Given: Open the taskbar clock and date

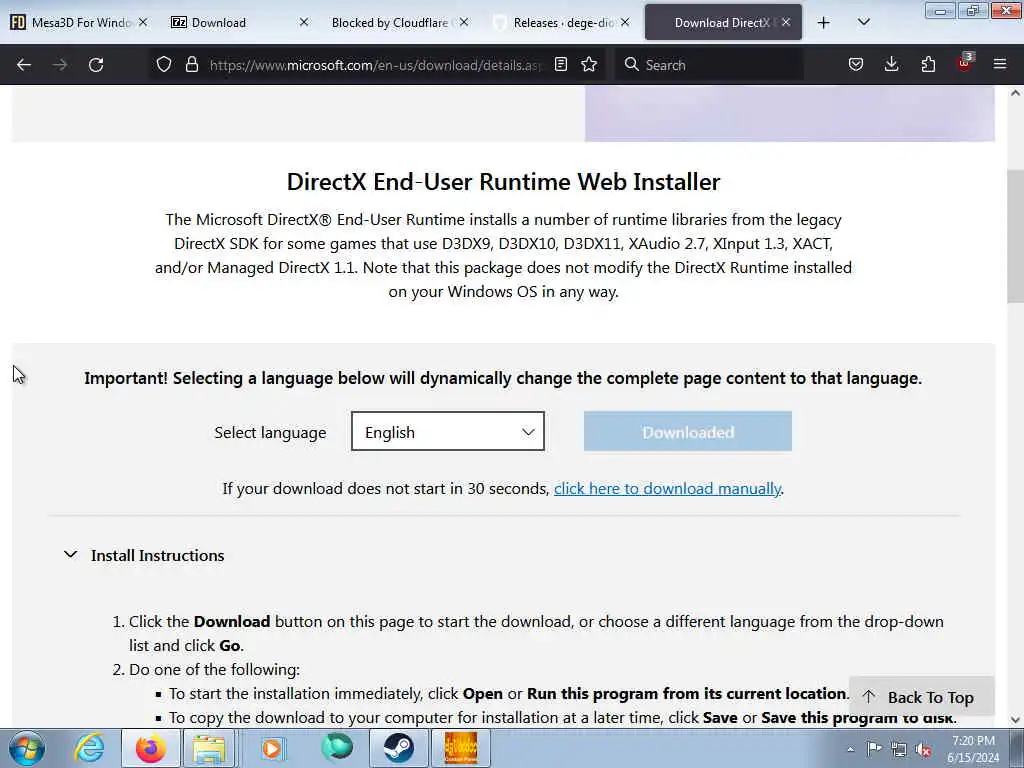Looking at the screenshot, I should point(973,749).
